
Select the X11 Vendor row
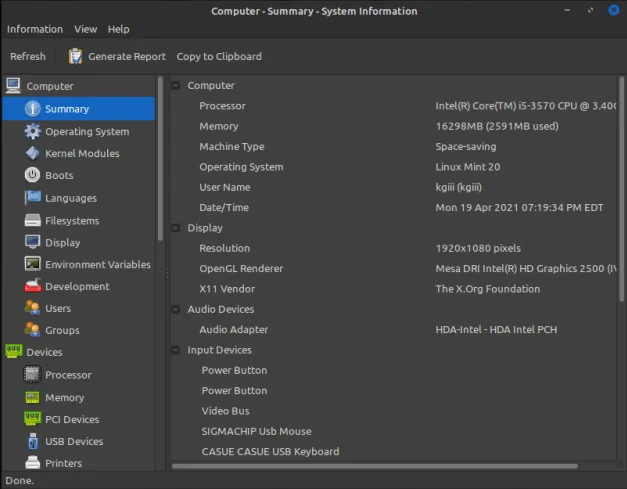[394, 289]
